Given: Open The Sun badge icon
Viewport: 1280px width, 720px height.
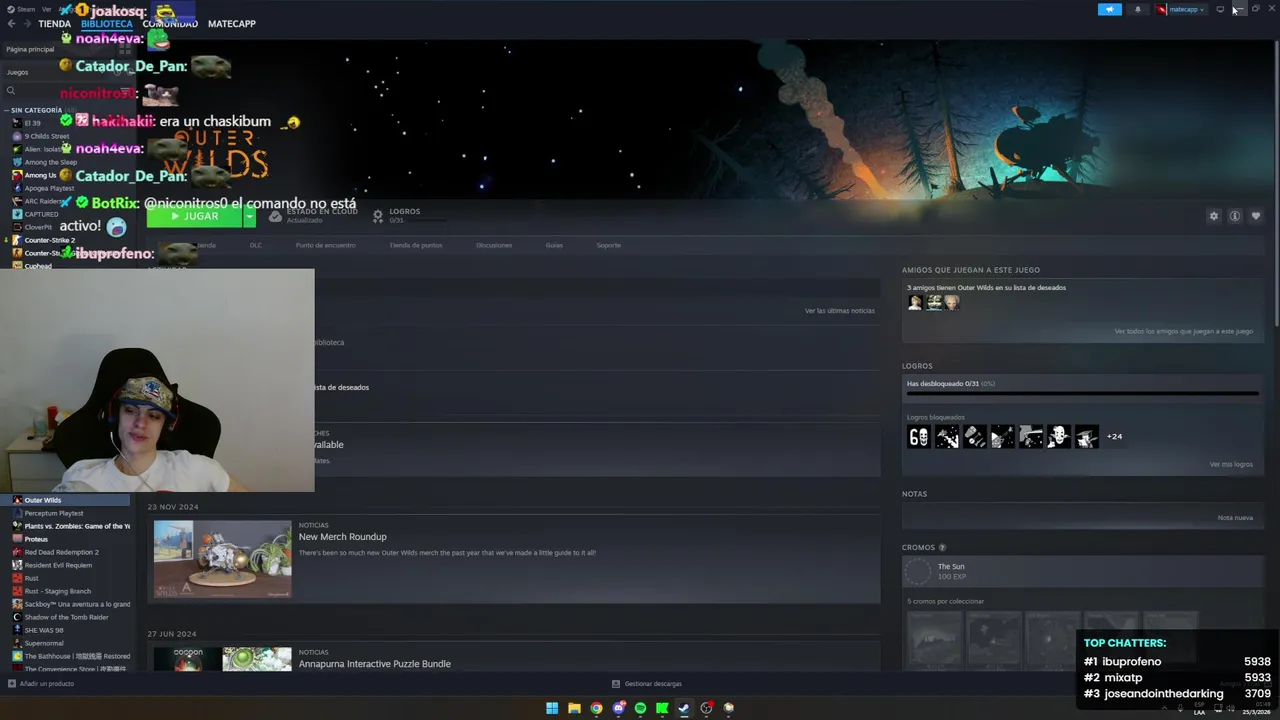Looking at the screenshot, I should click(918, 571).
